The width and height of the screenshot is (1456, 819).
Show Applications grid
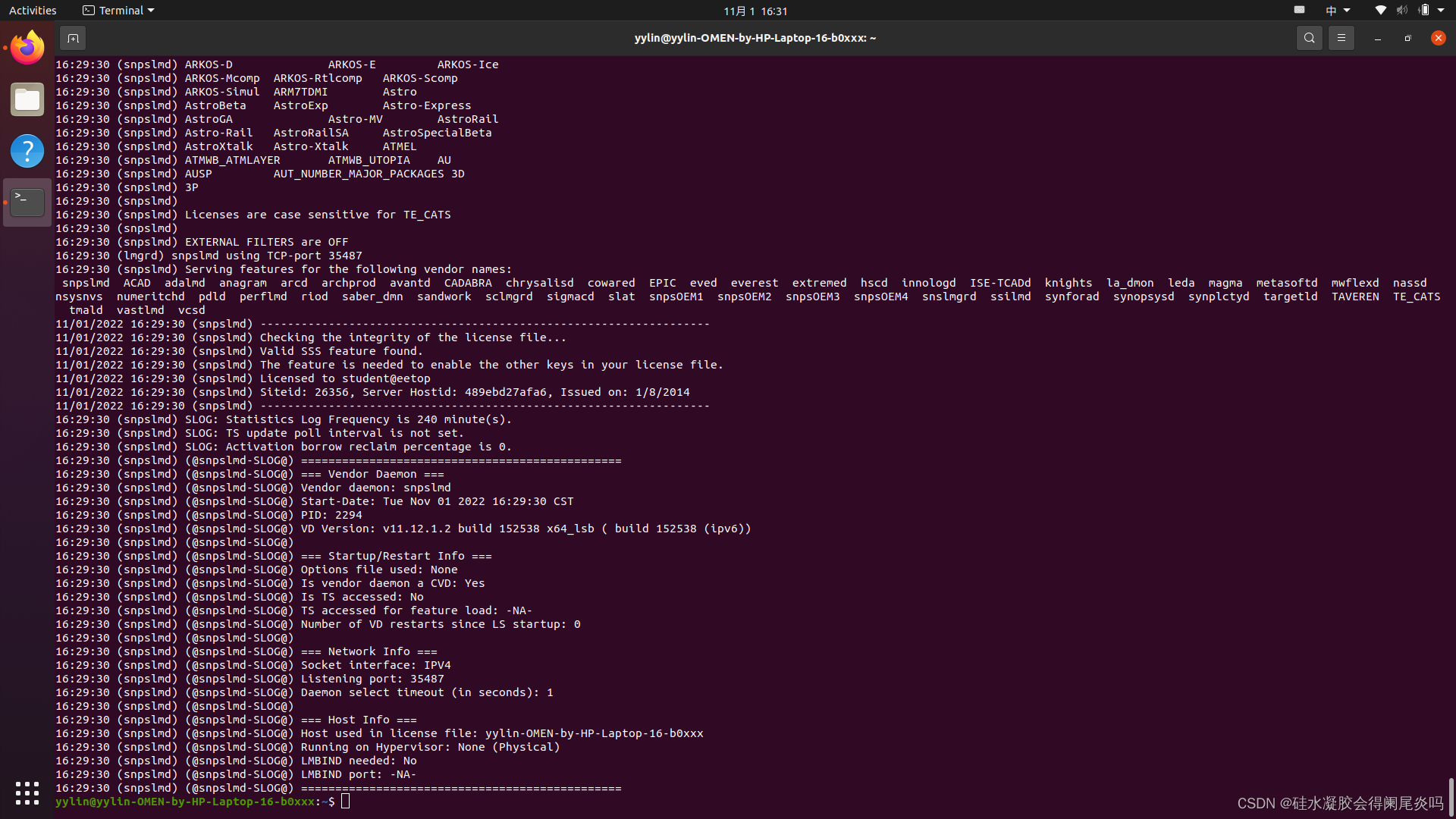pos(27,792)
